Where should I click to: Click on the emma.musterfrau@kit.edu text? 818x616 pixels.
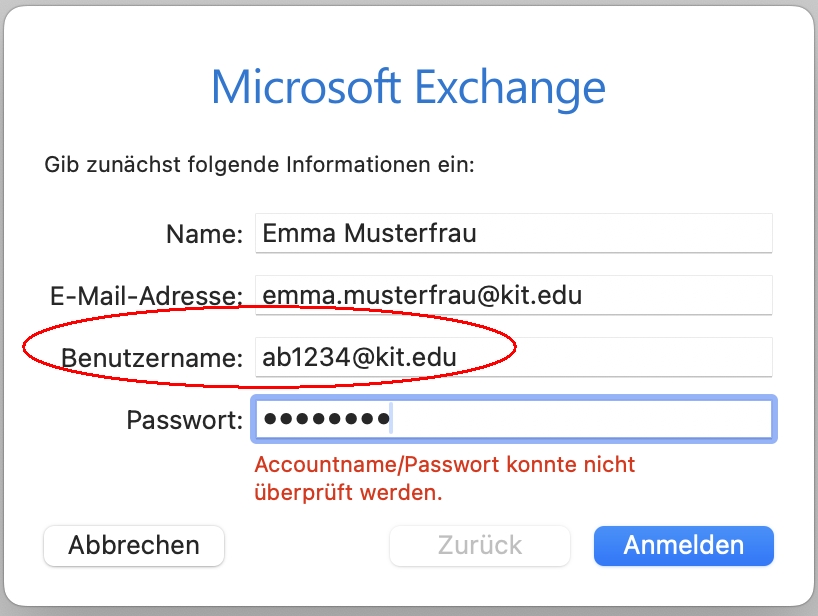(421, 295)
